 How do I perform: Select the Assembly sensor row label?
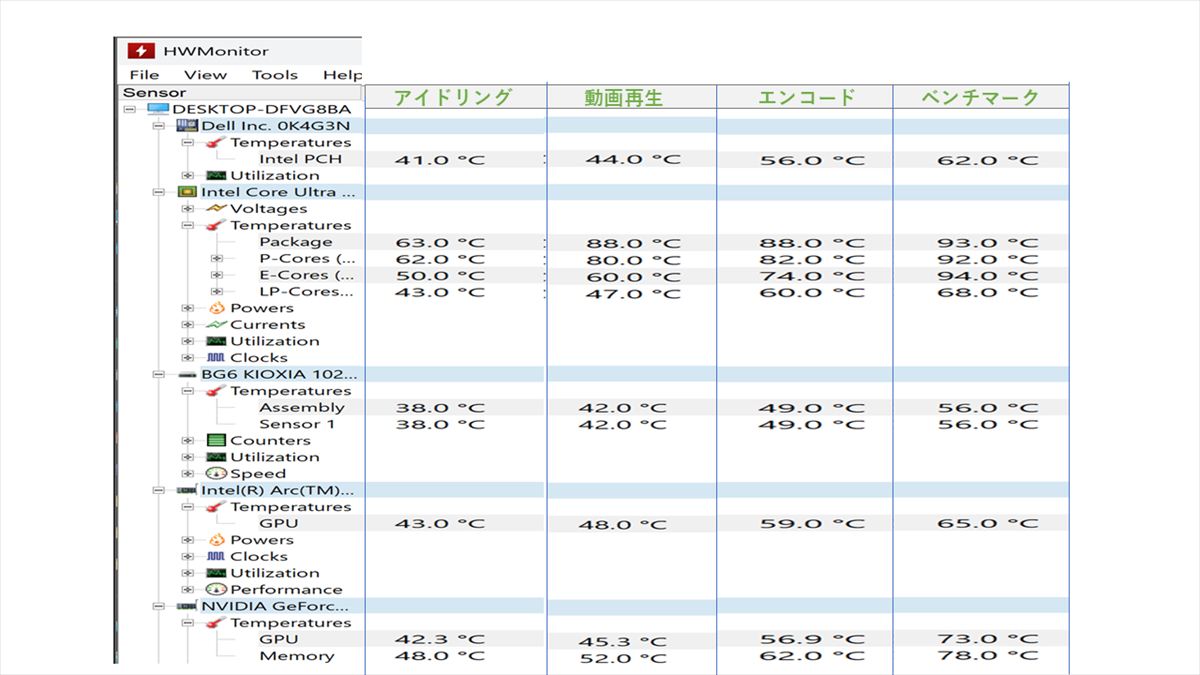click(302, 407)
